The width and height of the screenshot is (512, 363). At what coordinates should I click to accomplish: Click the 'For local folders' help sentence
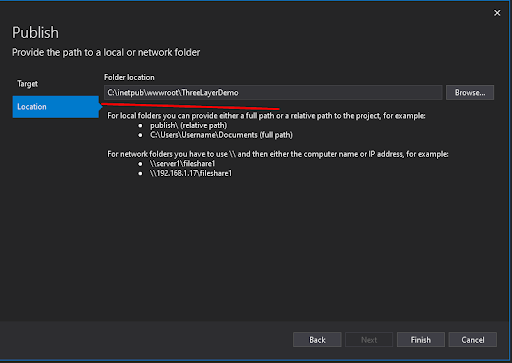click(266, 116)
